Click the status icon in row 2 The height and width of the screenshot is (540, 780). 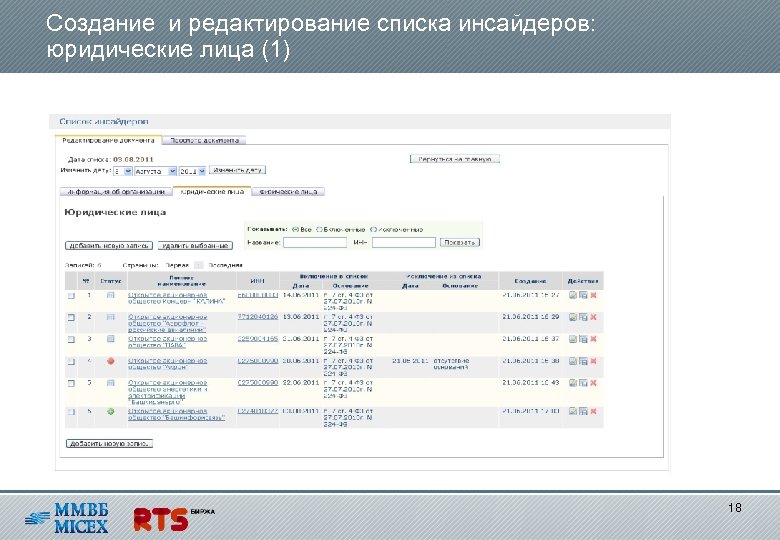110,317
